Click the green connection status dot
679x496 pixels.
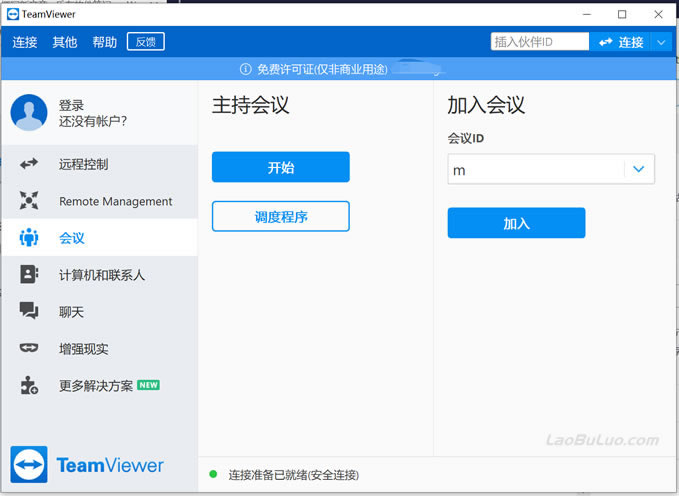coord(213,474)
